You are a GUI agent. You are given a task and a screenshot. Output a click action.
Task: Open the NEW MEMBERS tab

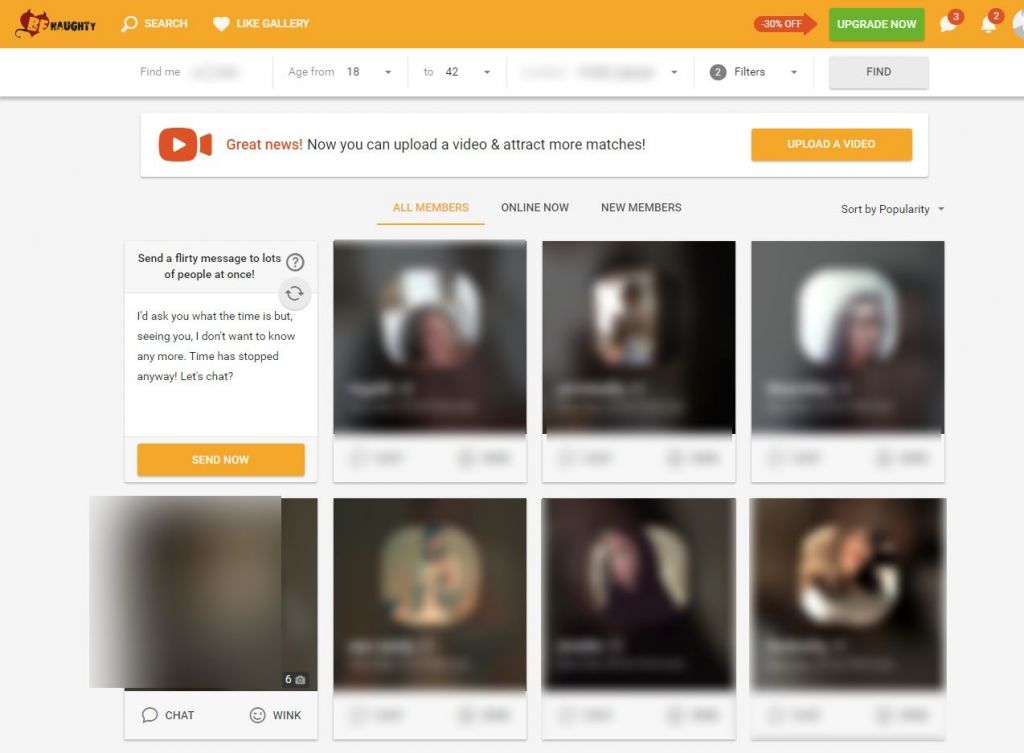[641, 207]
